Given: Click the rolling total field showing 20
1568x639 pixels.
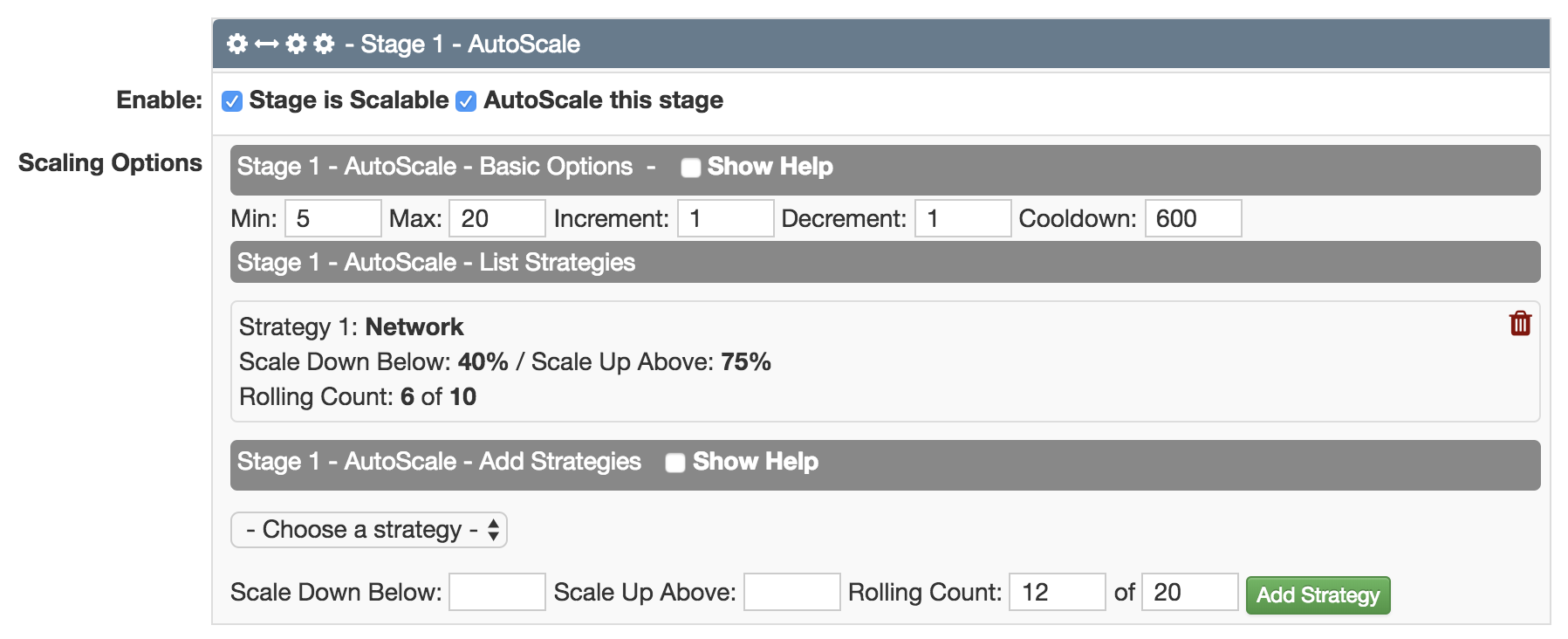Looking at the screenshot, I should (1190, 592).
